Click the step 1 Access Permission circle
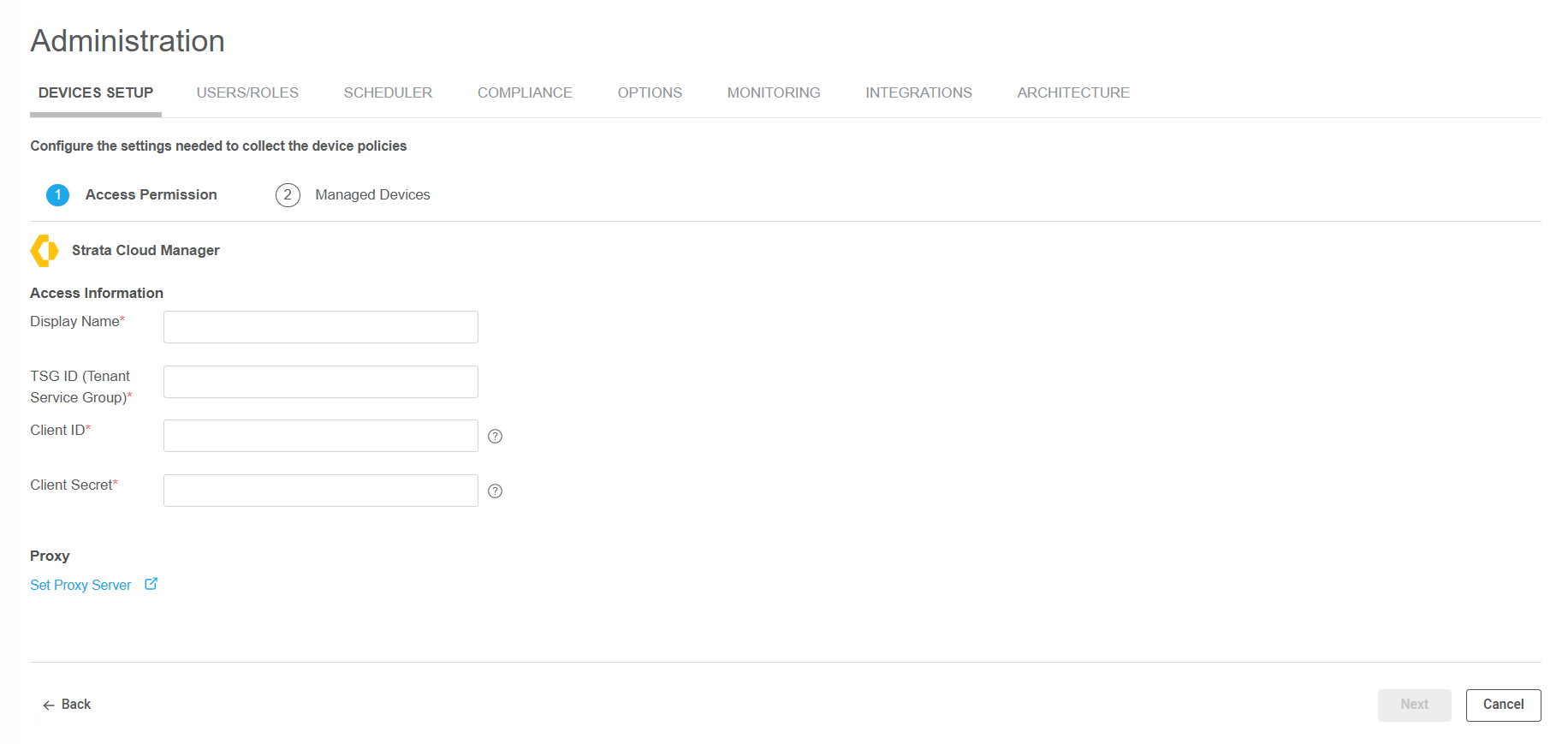The width and height of the screenshot is (1568, 744). tap(57, 195)
